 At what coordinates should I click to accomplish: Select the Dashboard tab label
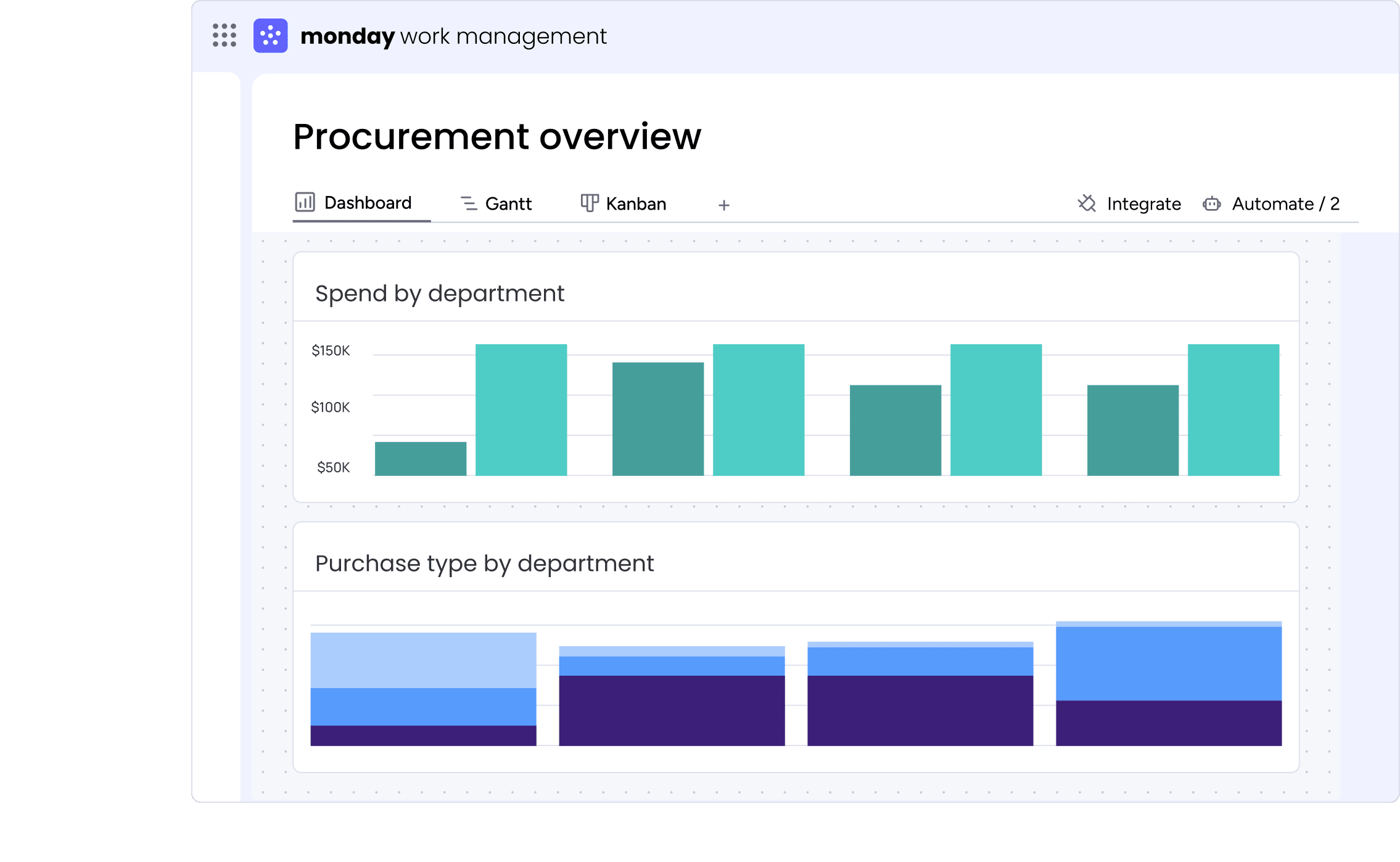(x=368, y=203)
